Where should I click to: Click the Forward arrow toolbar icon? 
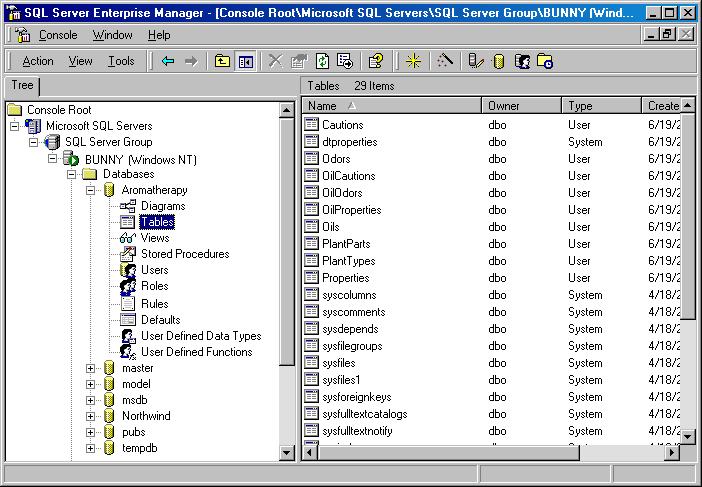coord(191,61)
